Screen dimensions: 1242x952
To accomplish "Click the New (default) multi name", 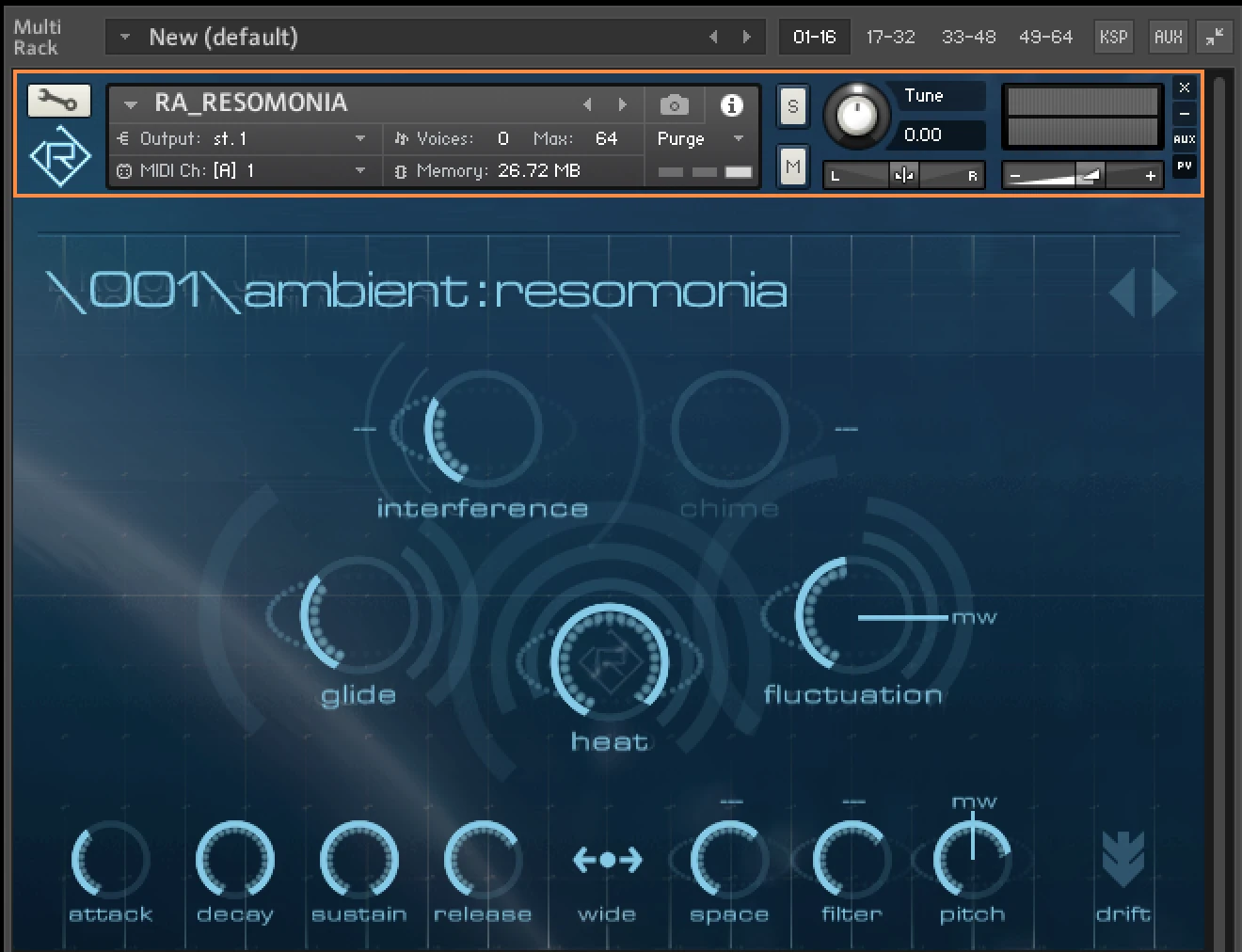I will (223, 37).
